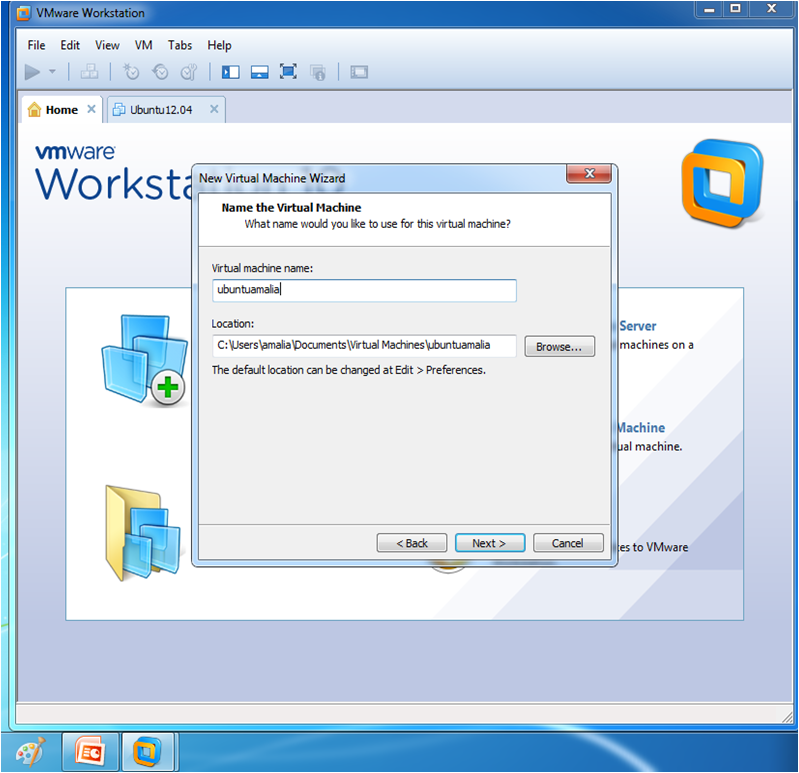Open the Snapshot Manager toolbar icon
Image resolution: width=799 pixels, height=773 pixels.
pyautogui.click(x=189, y=72)
